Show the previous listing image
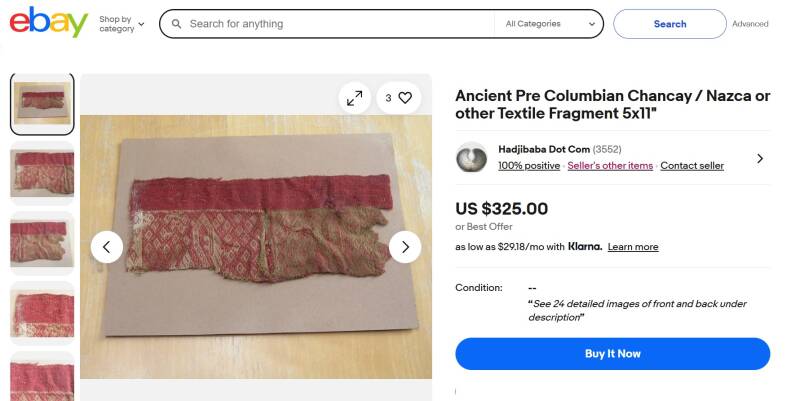This screenshot has height=401, width=800. point(107,247)
